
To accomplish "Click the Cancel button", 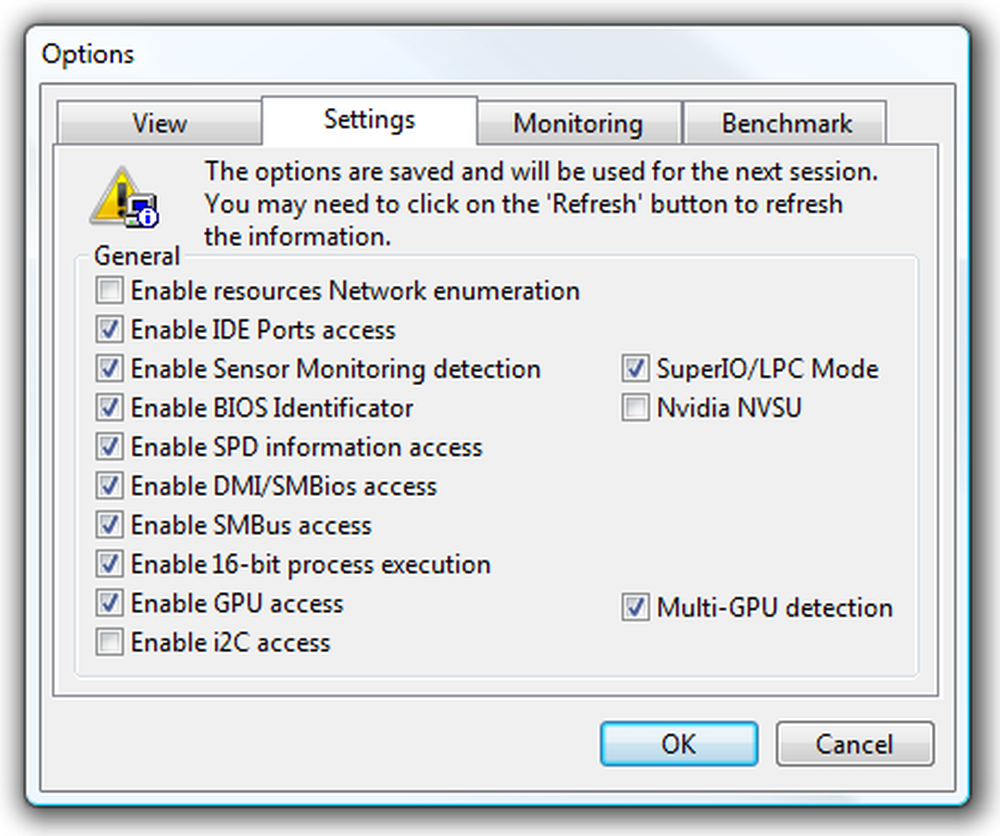I will (855, 744).
